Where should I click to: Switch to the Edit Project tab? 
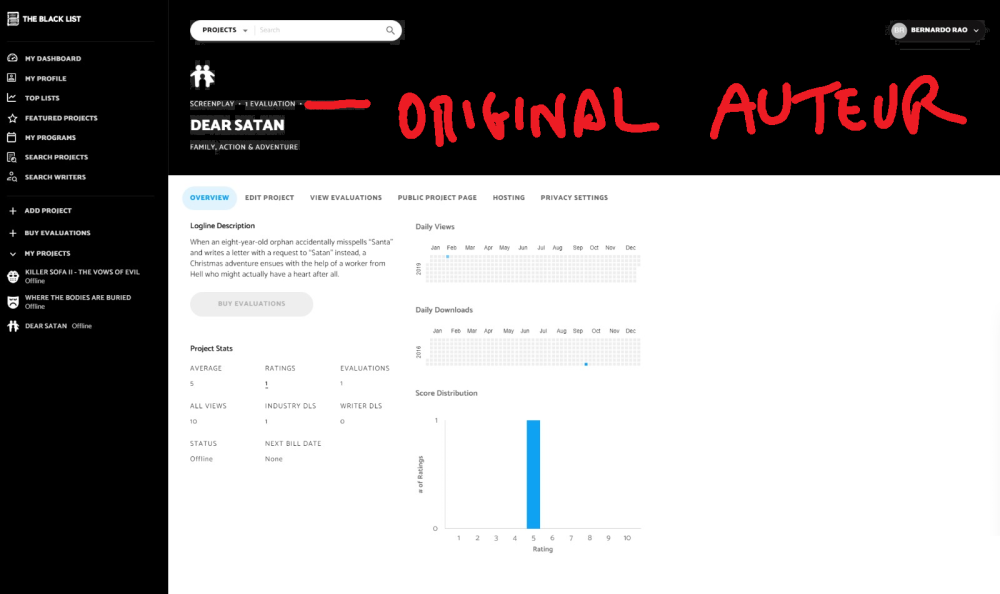[269, 198]
